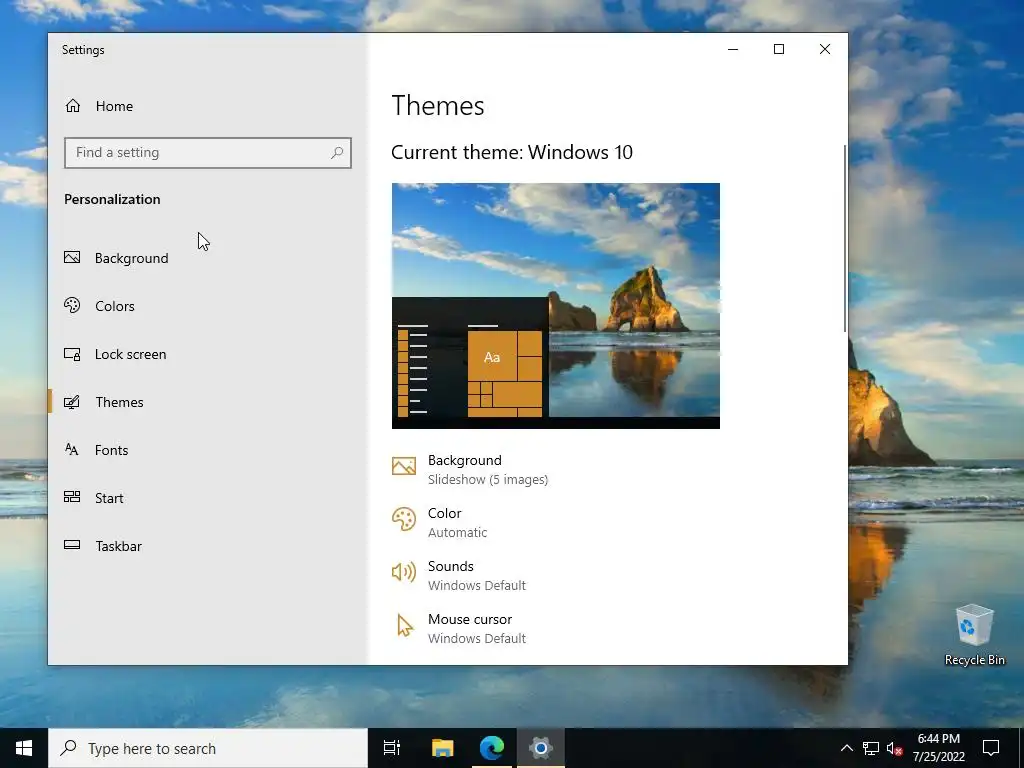Click the Settings window vertical scrollbar
This screenshot has height=768, width=1024.
844,238
